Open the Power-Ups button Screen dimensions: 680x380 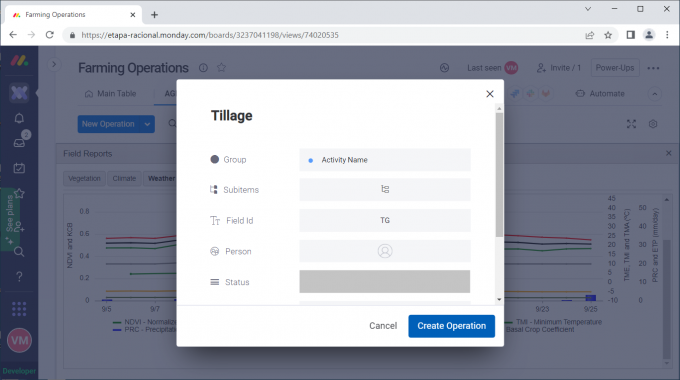[615, 68]
